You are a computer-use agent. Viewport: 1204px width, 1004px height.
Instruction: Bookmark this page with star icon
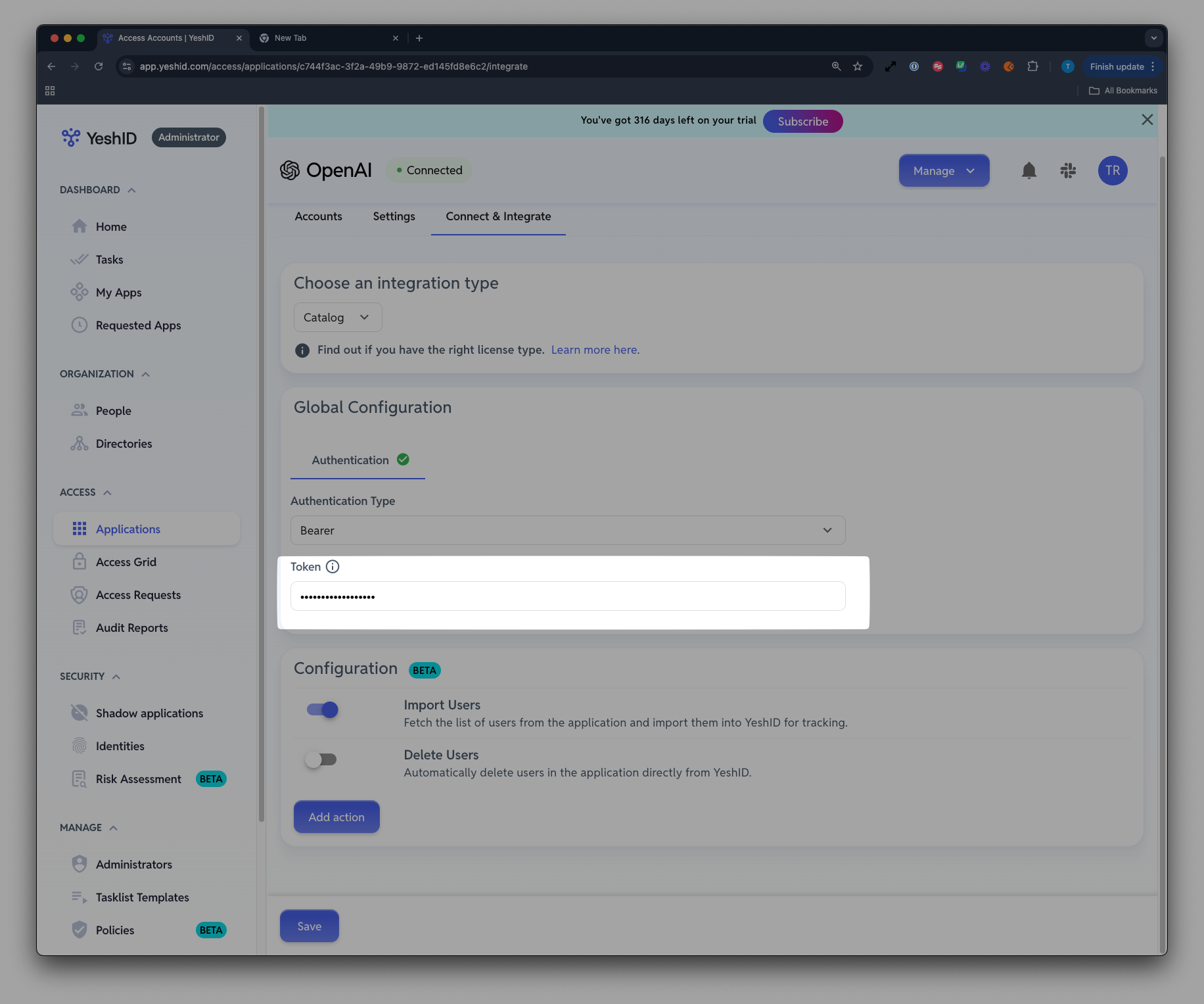point(858,66)
